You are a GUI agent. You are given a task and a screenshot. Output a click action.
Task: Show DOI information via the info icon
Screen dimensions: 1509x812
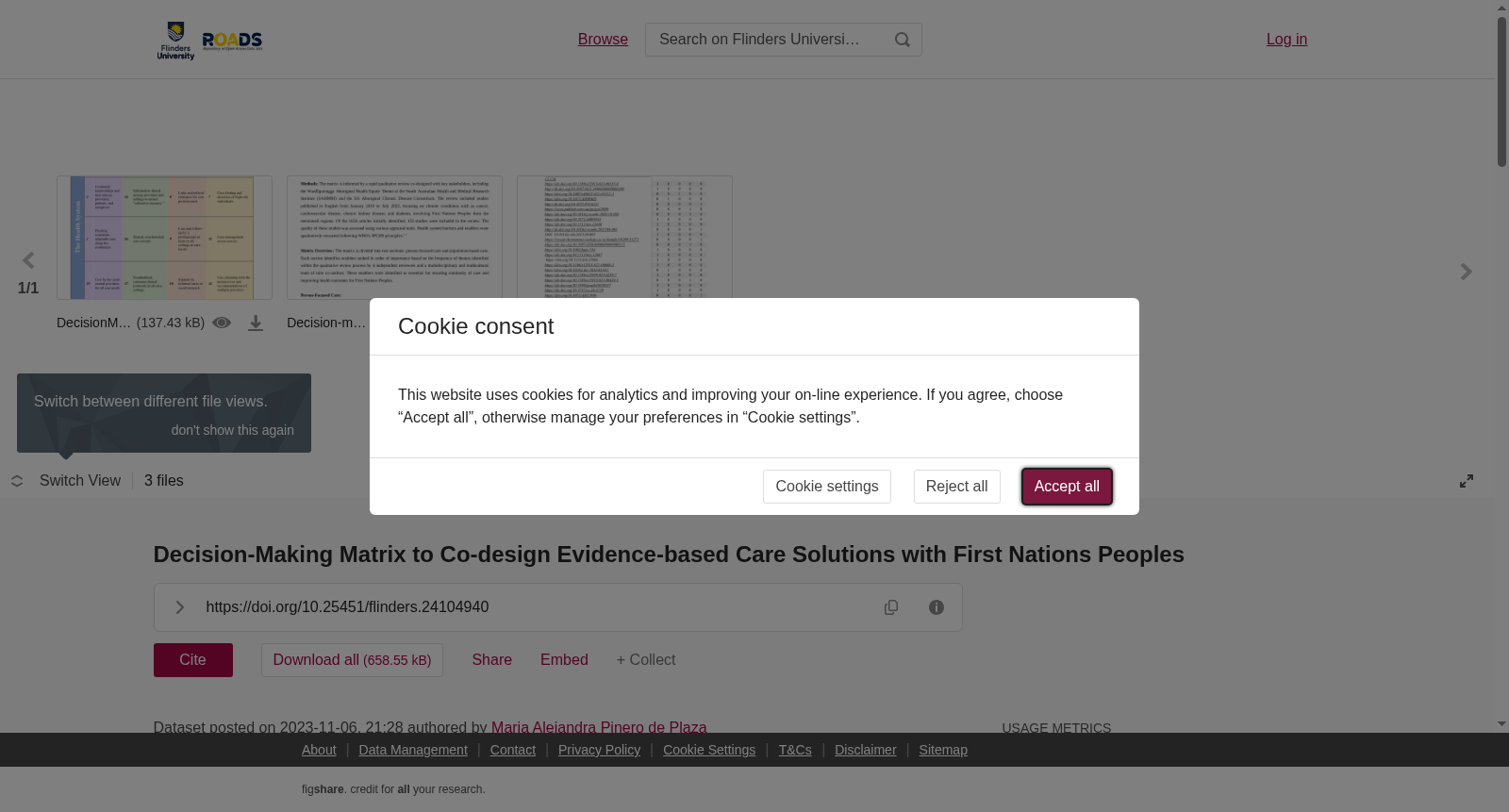point(937,607)
